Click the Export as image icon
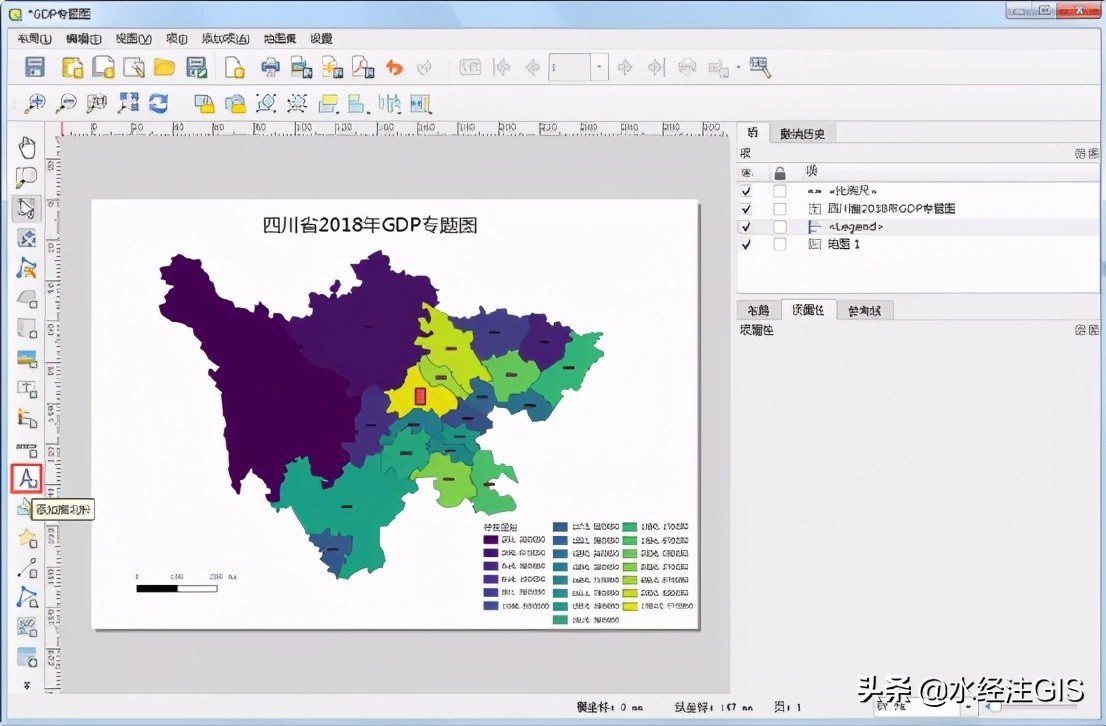Screen dimensions: 1106x726 (x=301, y=68)
